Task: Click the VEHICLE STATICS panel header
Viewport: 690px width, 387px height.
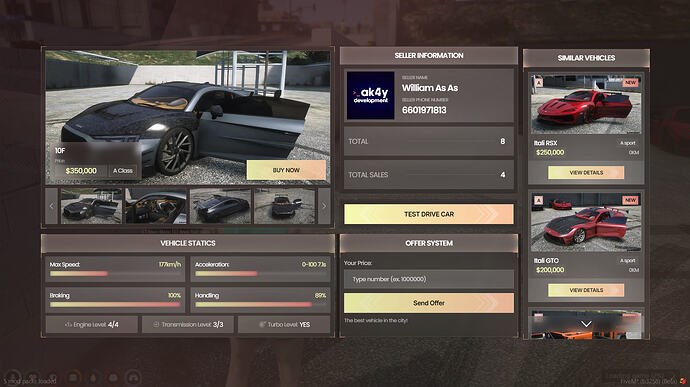Action: pyautogui.click(x=188, y=243)
